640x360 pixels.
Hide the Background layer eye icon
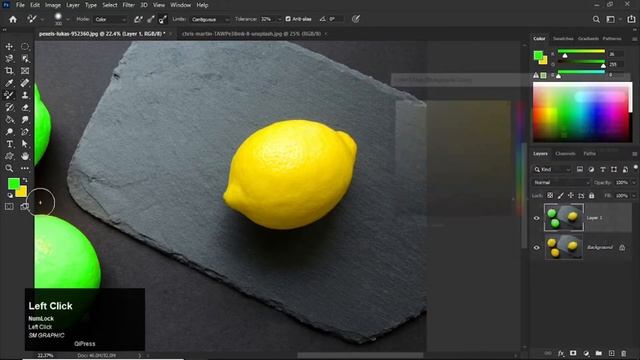536,247
